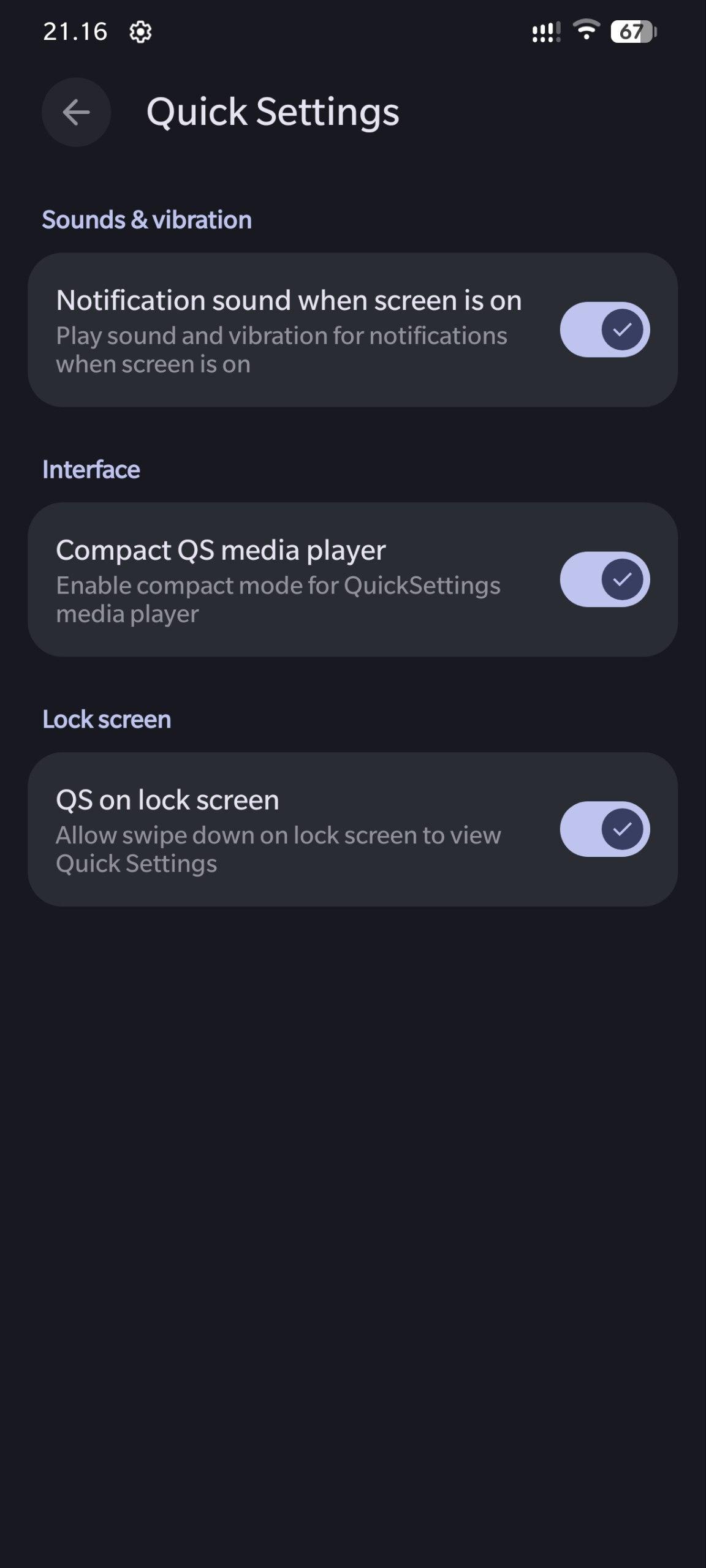Viewport: 706px width, 1568px height.
Task: Toggle QS on lock screen switch
Action: [604, 829]
